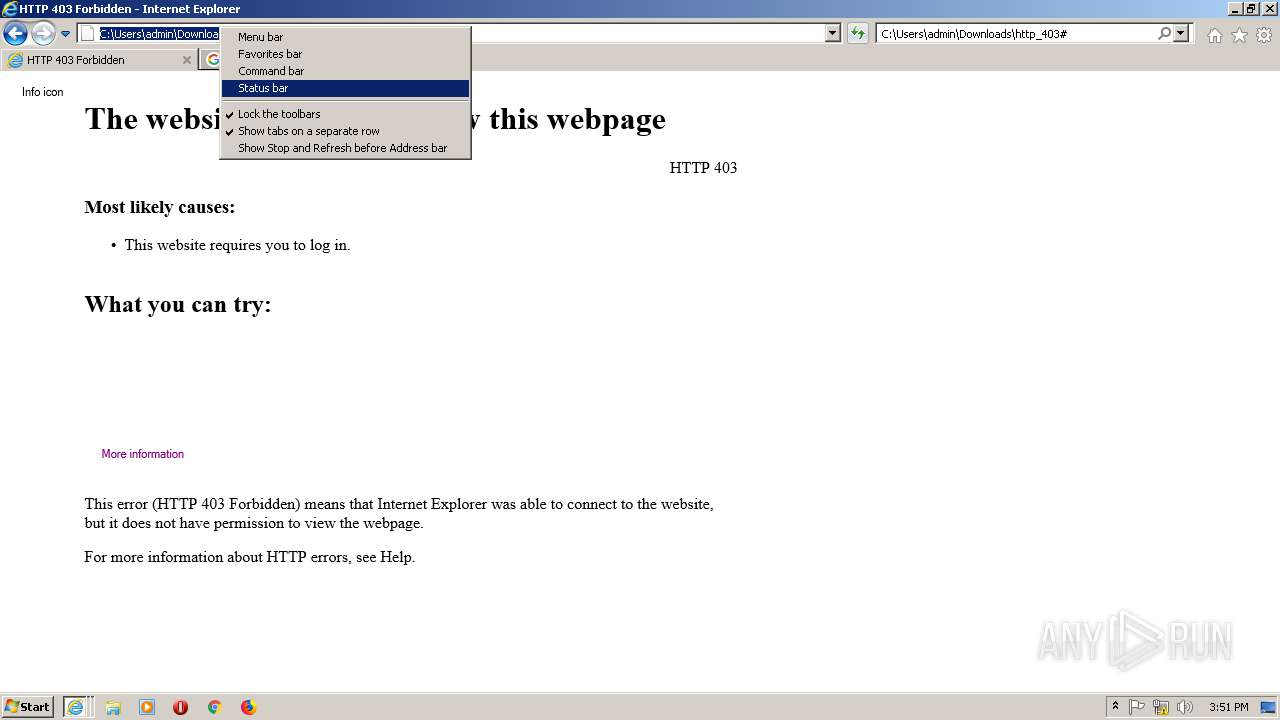Viewport: 1280px width, 720px height.
Task: Click the green Refresh icon
Action: (858, 34)
